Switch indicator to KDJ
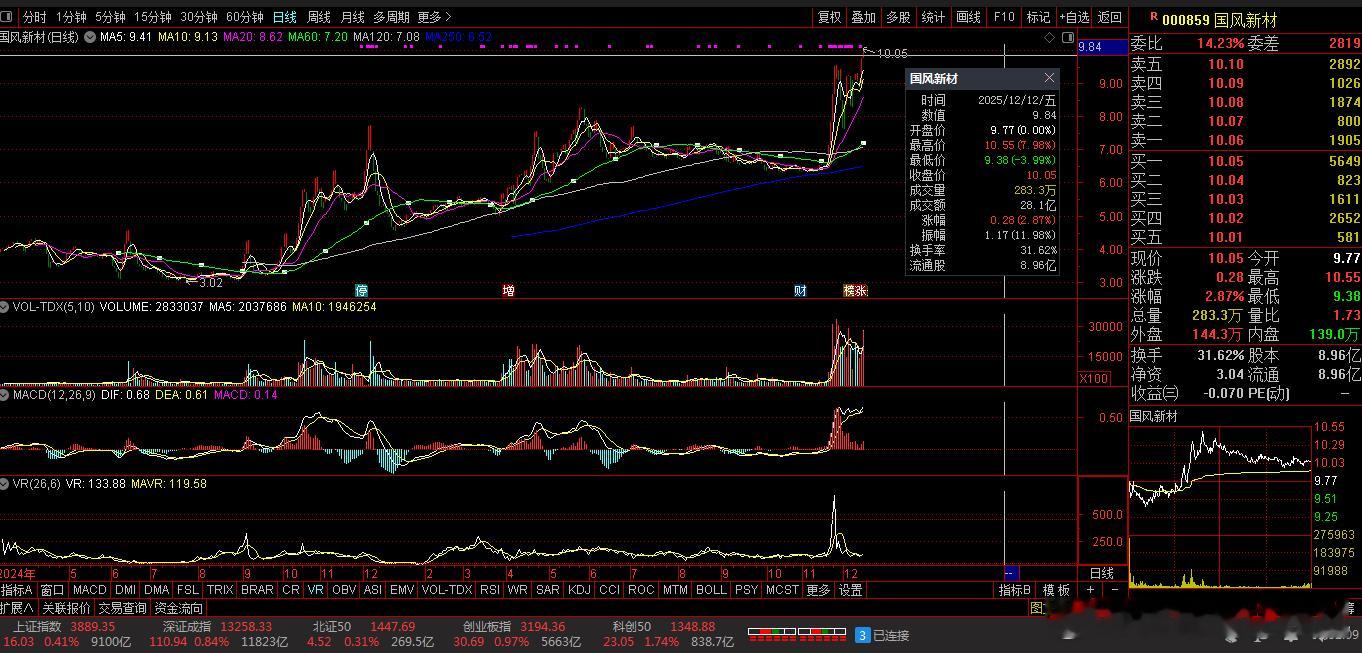 [x=579, y=590]
